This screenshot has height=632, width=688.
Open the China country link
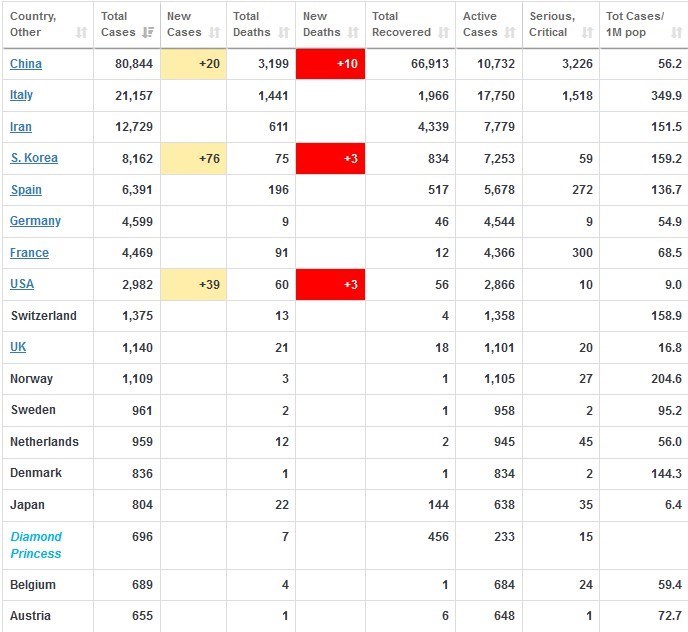coord(26,64)
